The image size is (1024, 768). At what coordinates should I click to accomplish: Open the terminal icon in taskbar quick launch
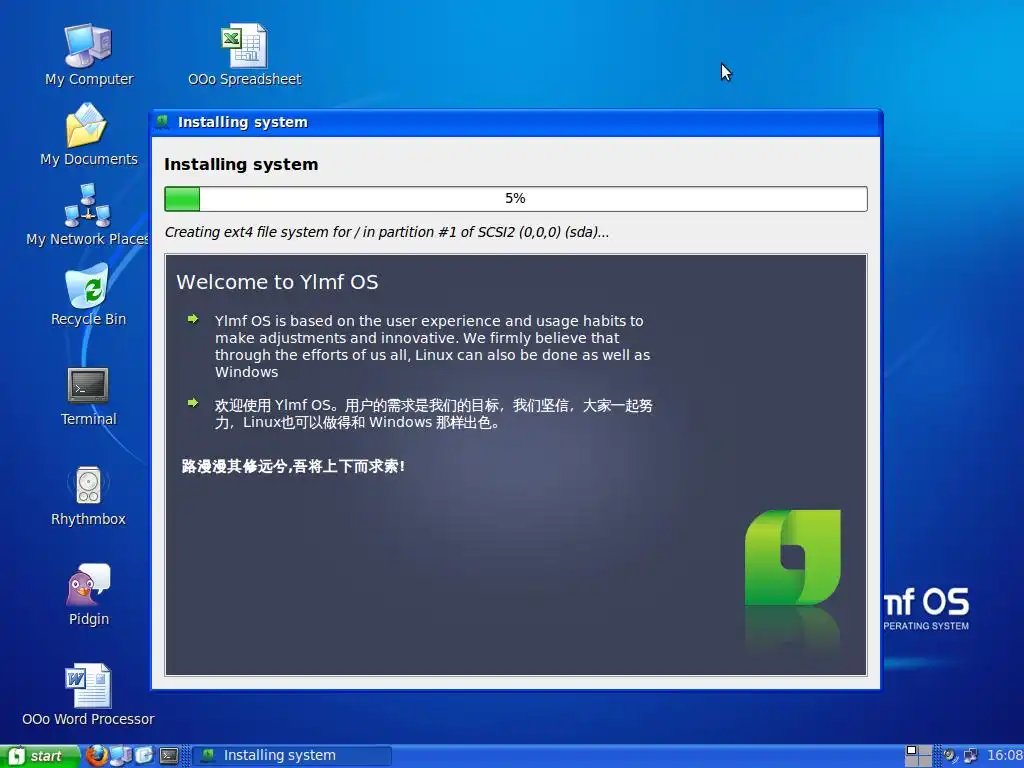[169, 756]
